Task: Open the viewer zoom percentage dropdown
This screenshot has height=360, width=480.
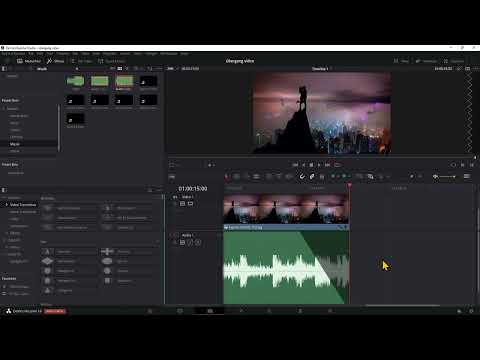Action: (x=171, y=69)
